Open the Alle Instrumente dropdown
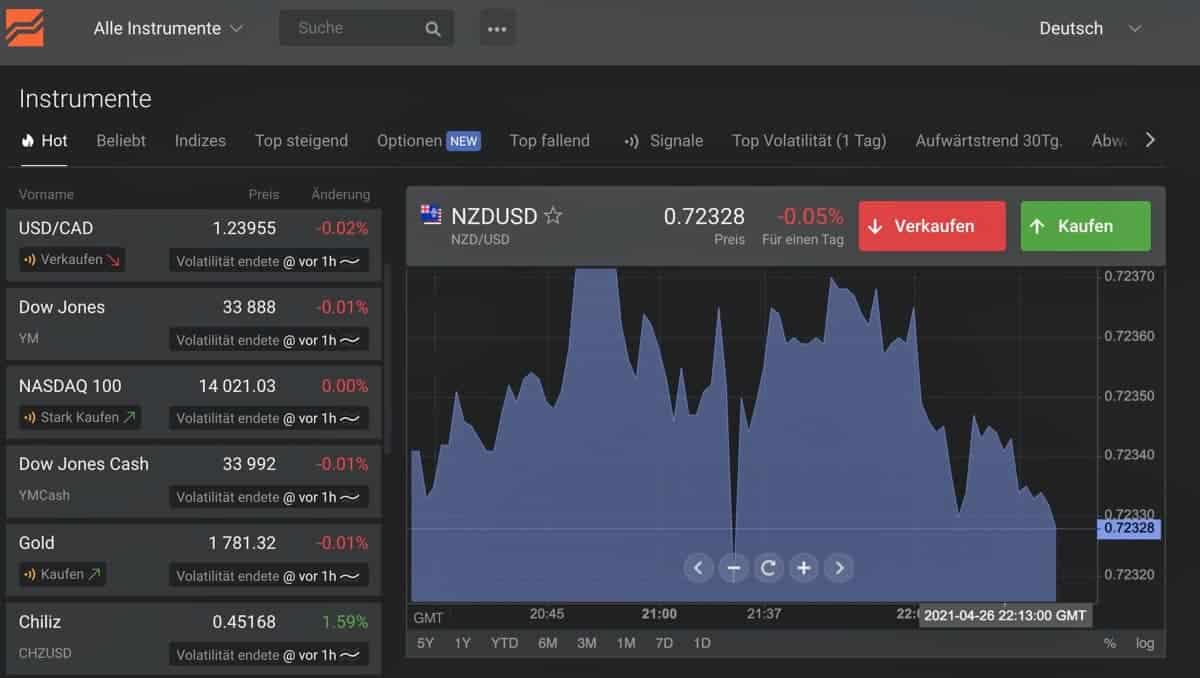1200x678 pixels. 168,28
